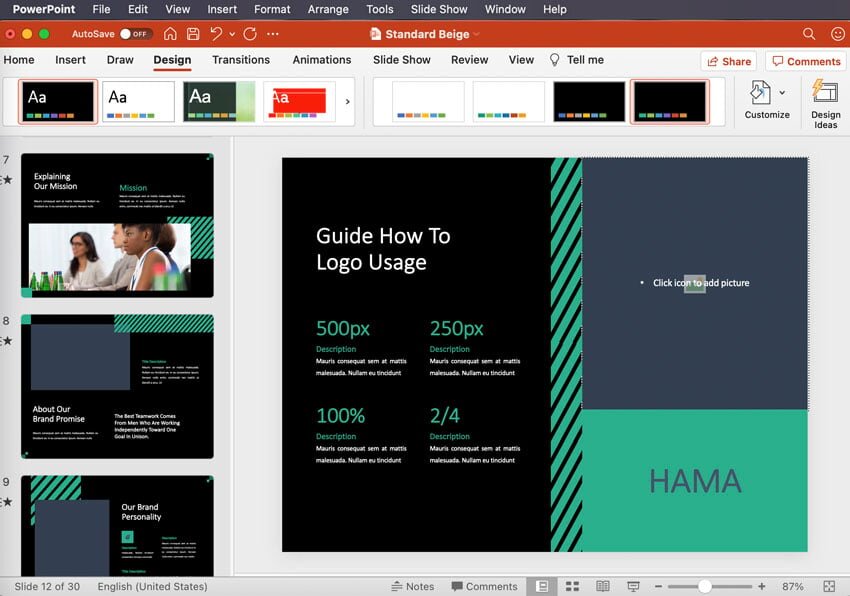This screenshot has width=850, height=596.
Task: Open the Undo history dropdown arrow
Action: coord(232,34)
